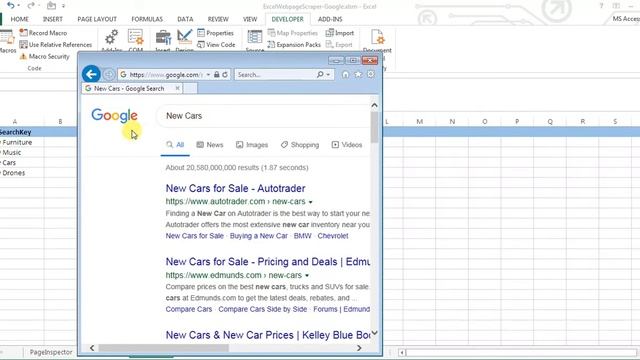
Task: Switch to Images results tab
Action: tap(252, 145)
